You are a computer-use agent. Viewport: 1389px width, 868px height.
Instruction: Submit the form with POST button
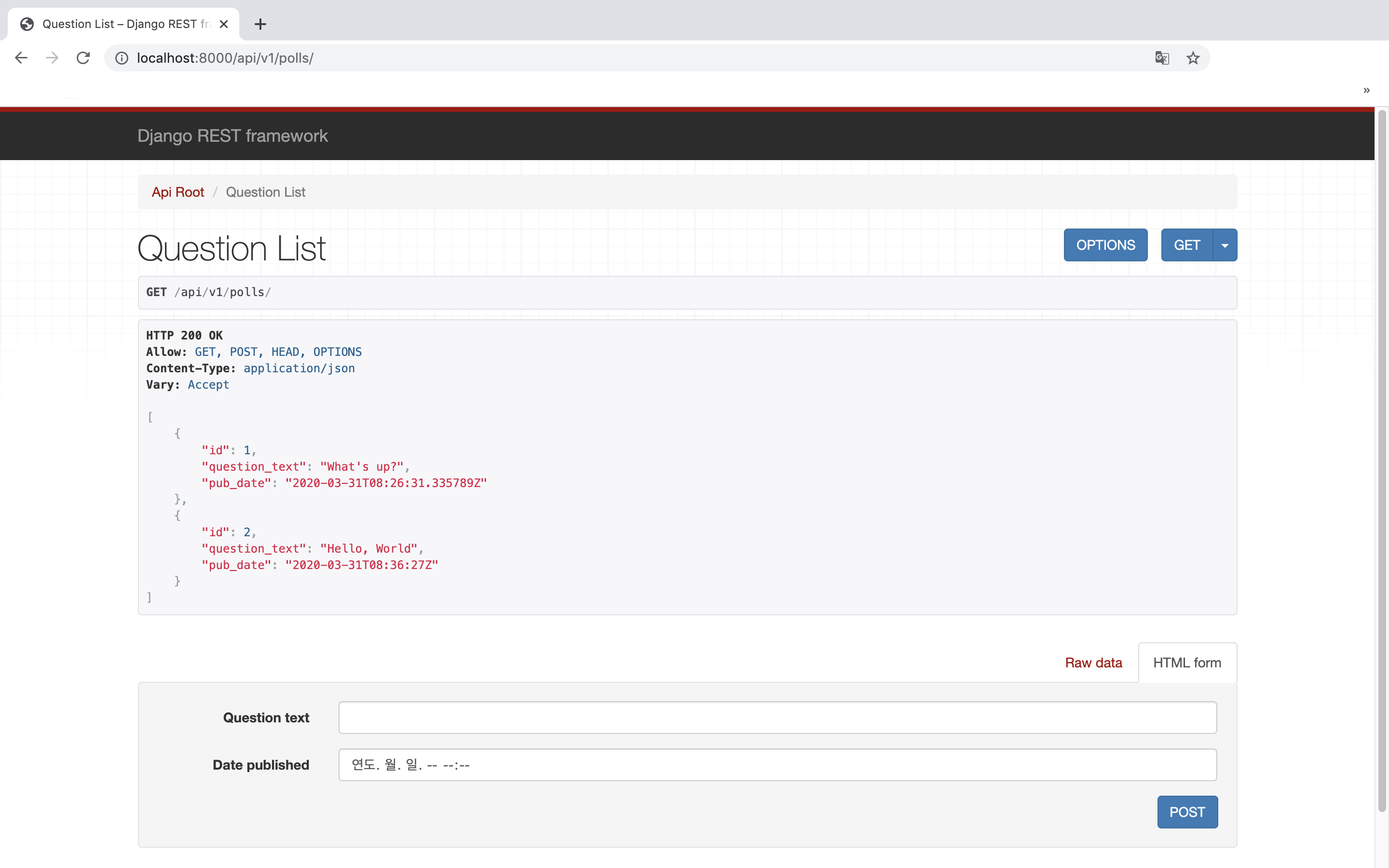(1186, 812)
